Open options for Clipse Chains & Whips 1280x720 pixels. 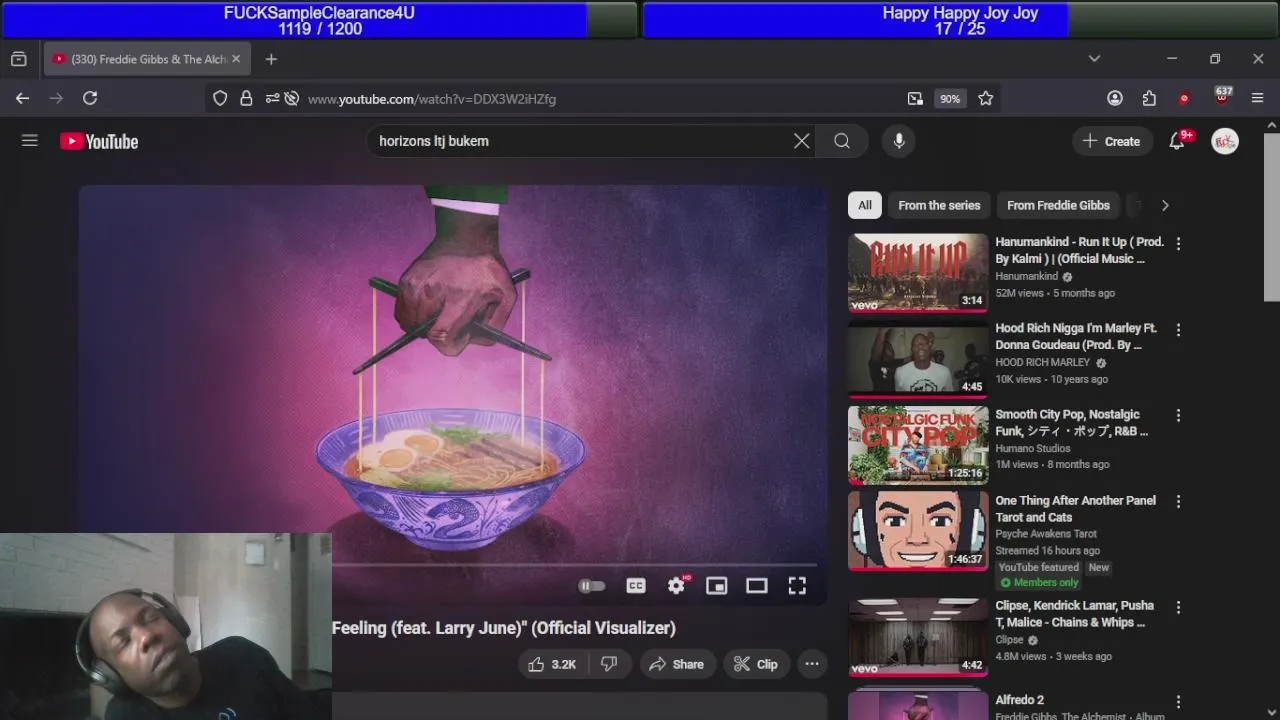pos(1178,607)
